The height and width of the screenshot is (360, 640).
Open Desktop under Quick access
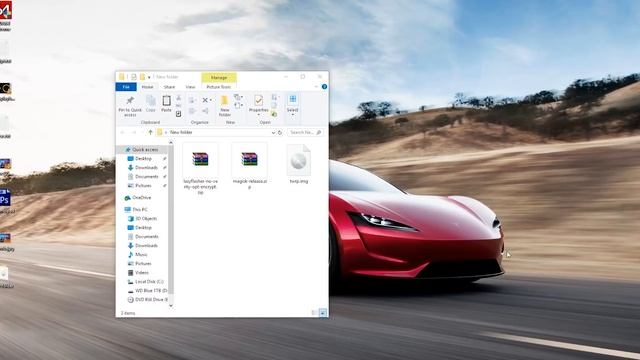click(143, 158)
